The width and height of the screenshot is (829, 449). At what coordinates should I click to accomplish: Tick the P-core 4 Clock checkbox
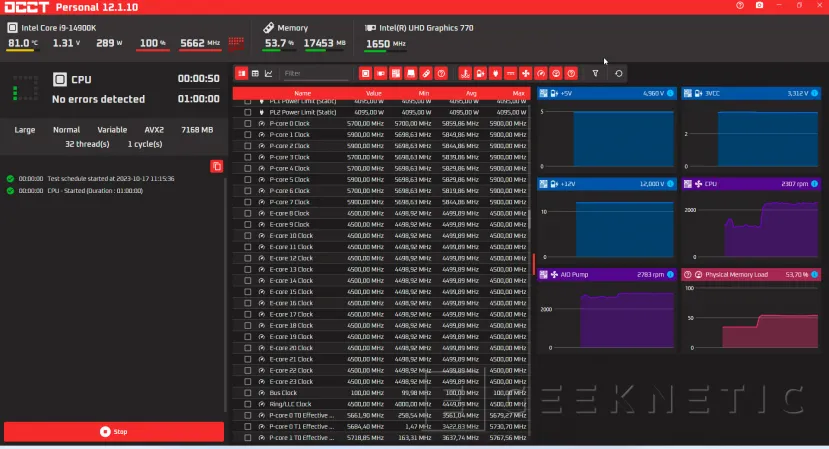247,169
